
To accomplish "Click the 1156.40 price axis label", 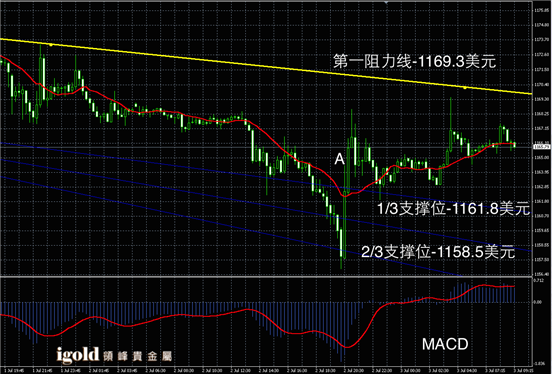I will [x=541, y=274].
